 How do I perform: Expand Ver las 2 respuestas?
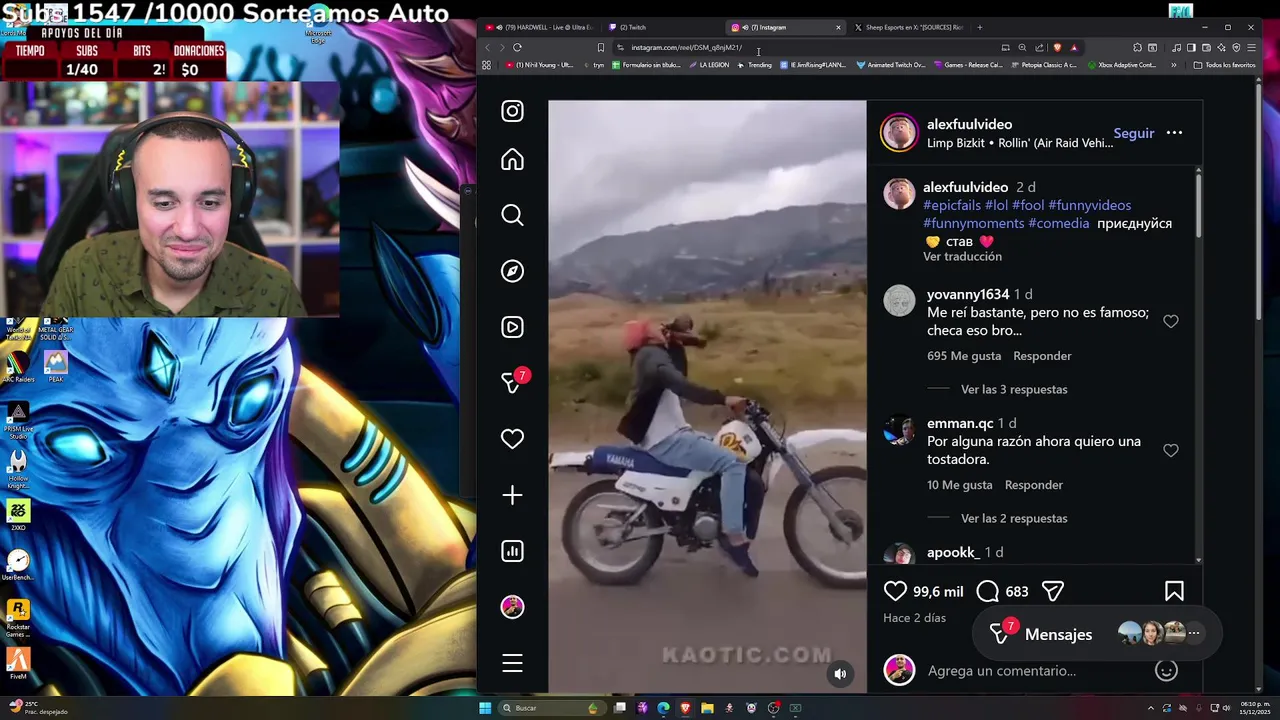coord(1014,518)
